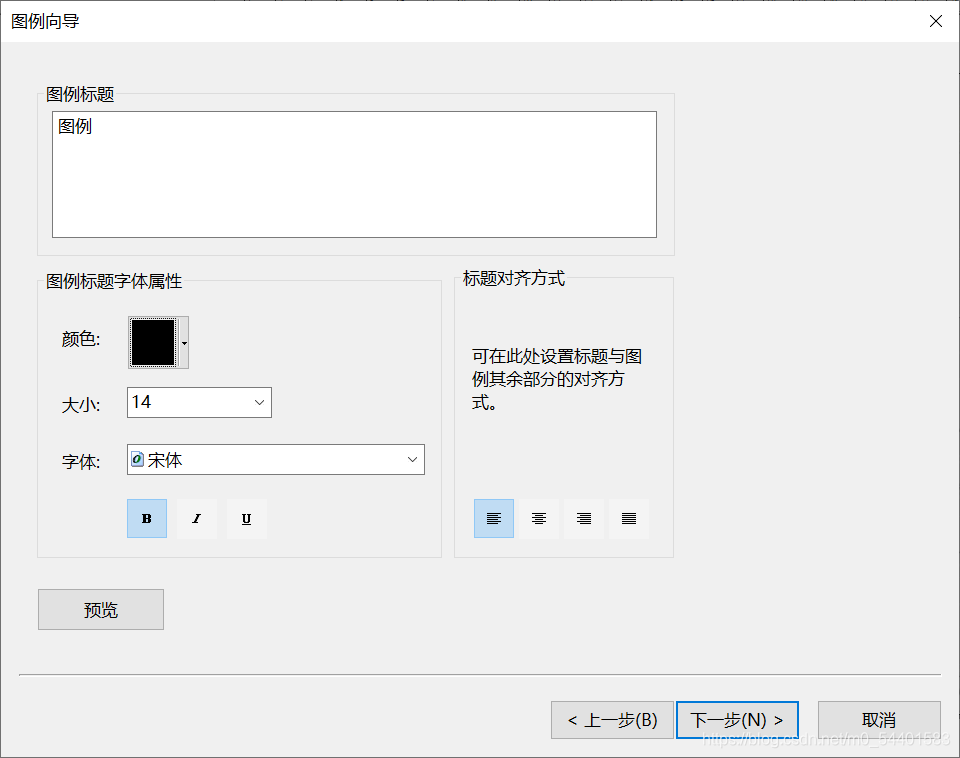The height and width of the screenshot is (758, 960).
Task: Proceed with 下一步(N) button
Action: tap(737, 720)
